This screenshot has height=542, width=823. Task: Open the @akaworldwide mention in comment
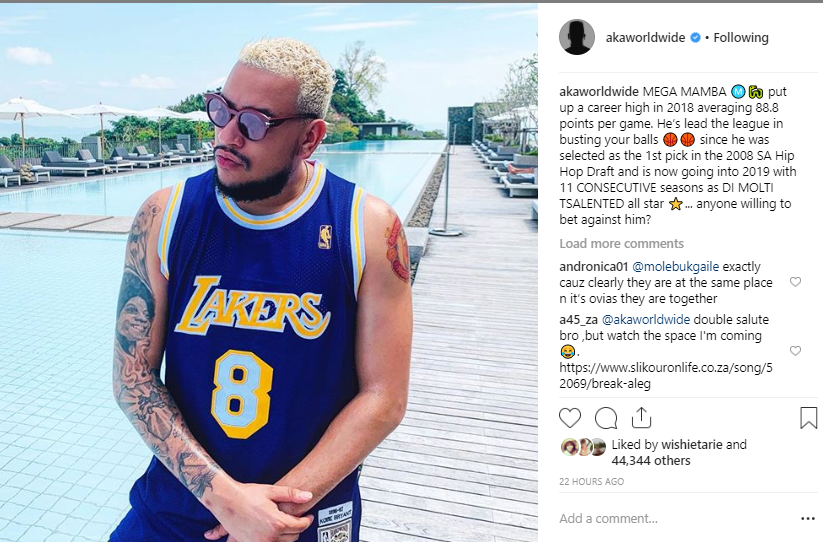coord(646,320)
